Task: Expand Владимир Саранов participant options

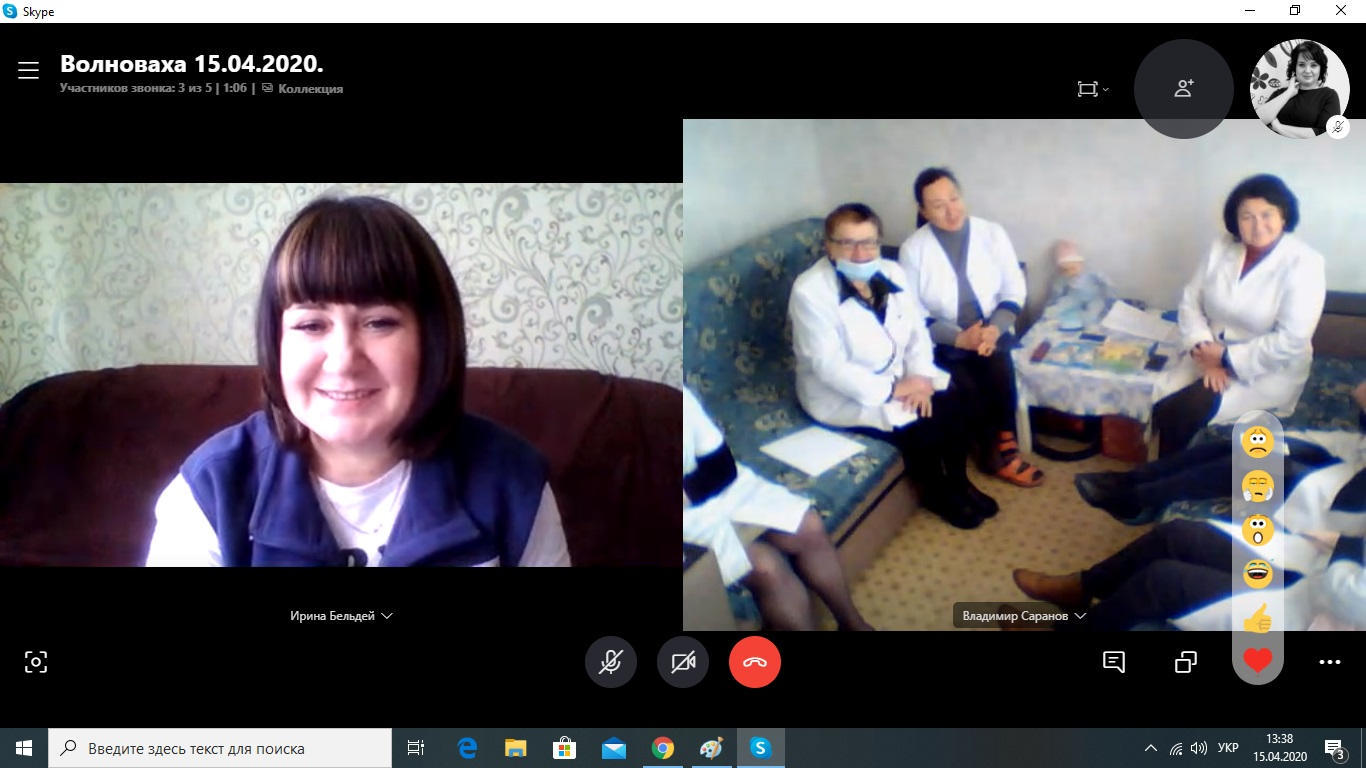Action: pyautogui.click(x=1080, y=616)
